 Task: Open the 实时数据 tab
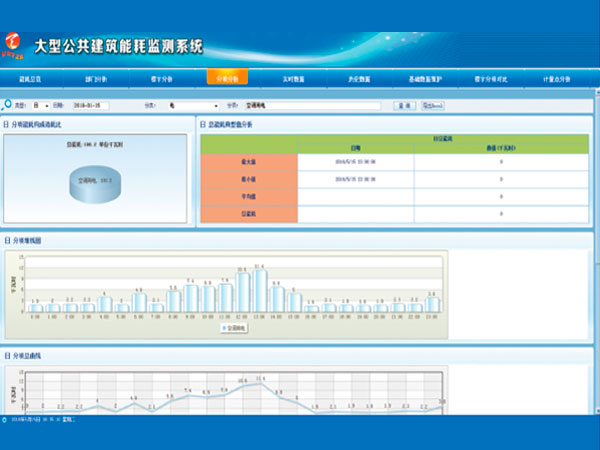click(x=292, y=77)
